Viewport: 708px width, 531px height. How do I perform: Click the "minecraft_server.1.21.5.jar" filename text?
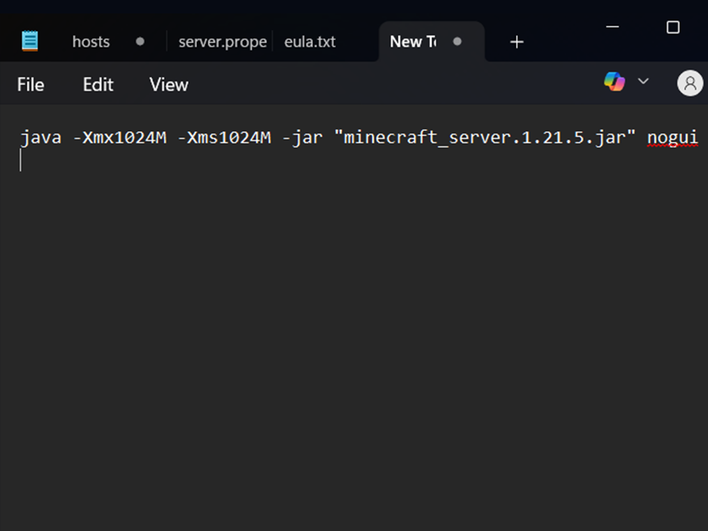(x=485, y=138)
